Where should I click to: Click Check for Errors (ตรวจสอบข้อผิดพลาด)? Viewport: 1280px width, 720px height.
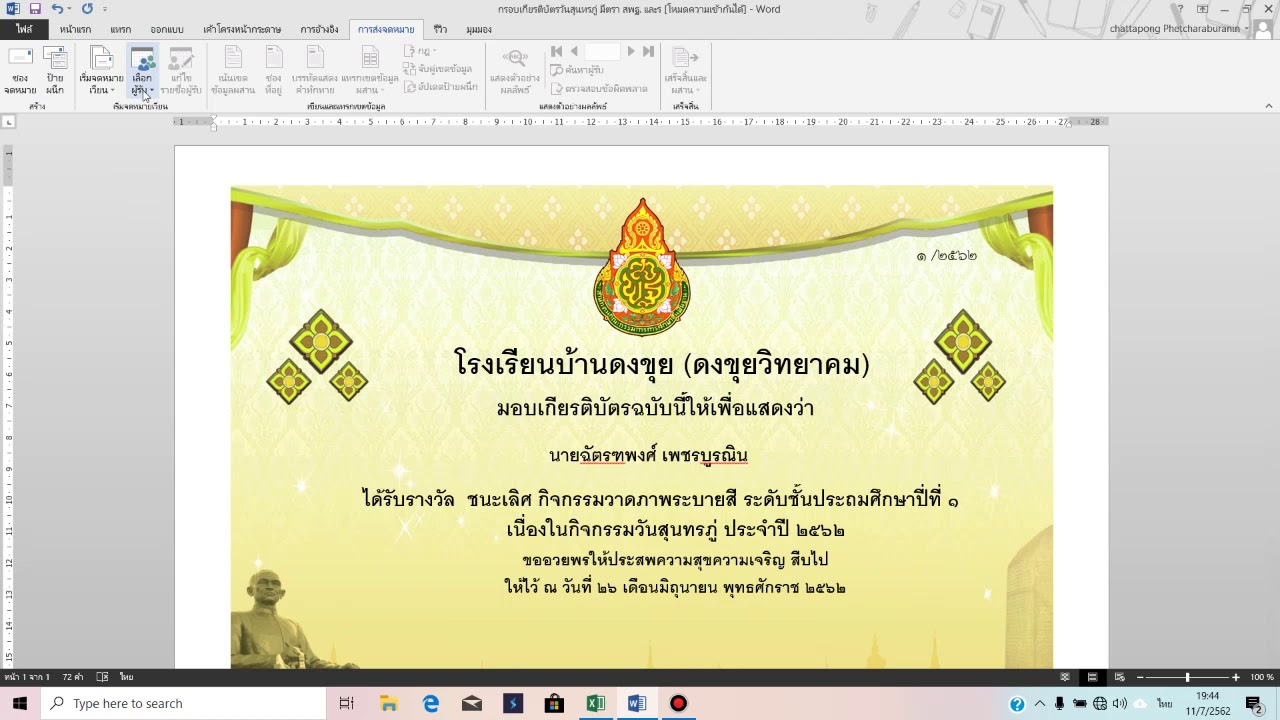click(x=599, y=88)
